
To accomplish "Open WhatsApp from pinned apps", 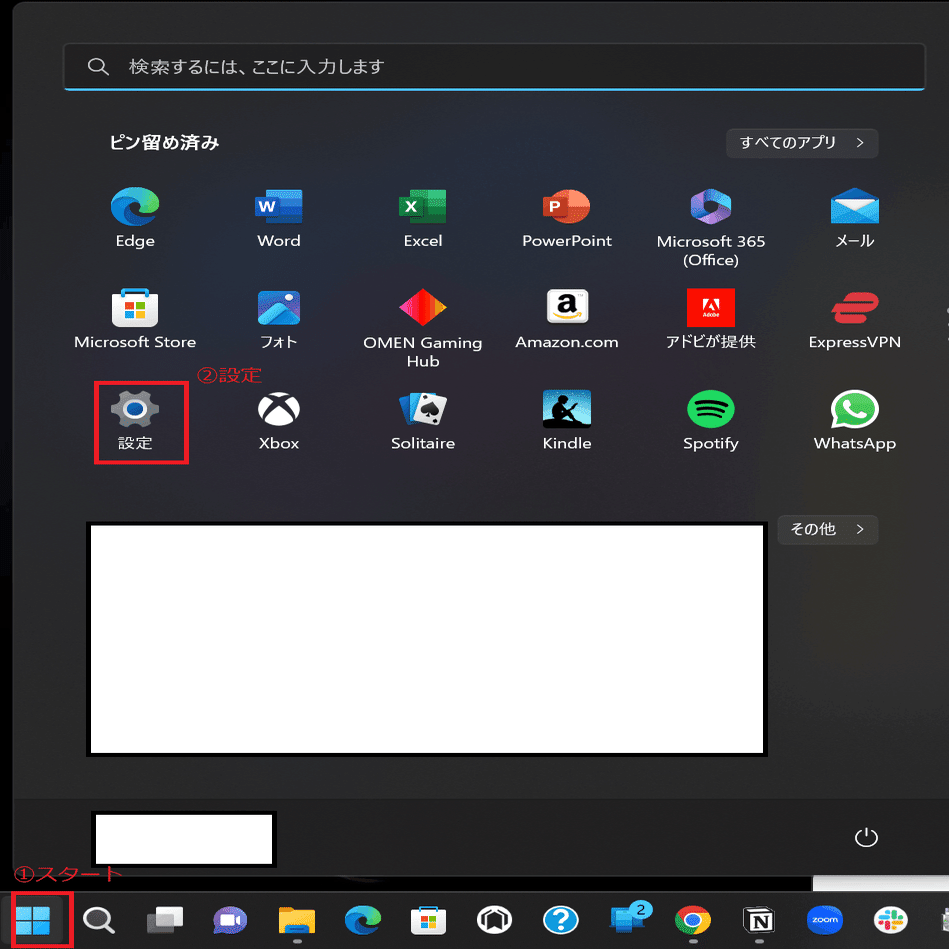I will click(855, 420).
